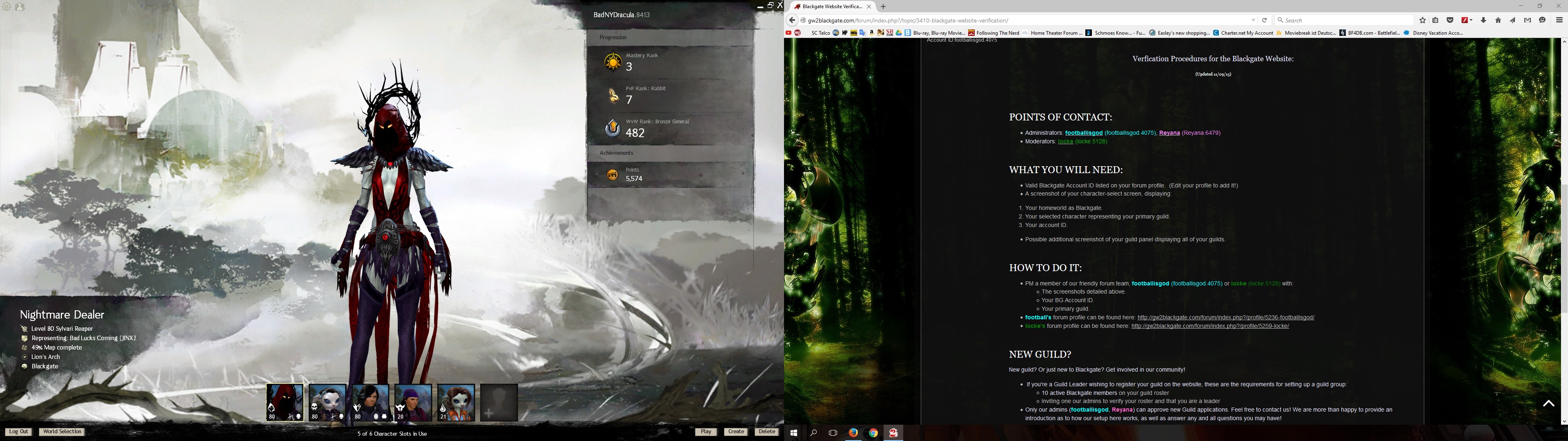Open the IMDb bookmark icon
The width and height of the screenshot is (1568, 441).
coord(853,33)
